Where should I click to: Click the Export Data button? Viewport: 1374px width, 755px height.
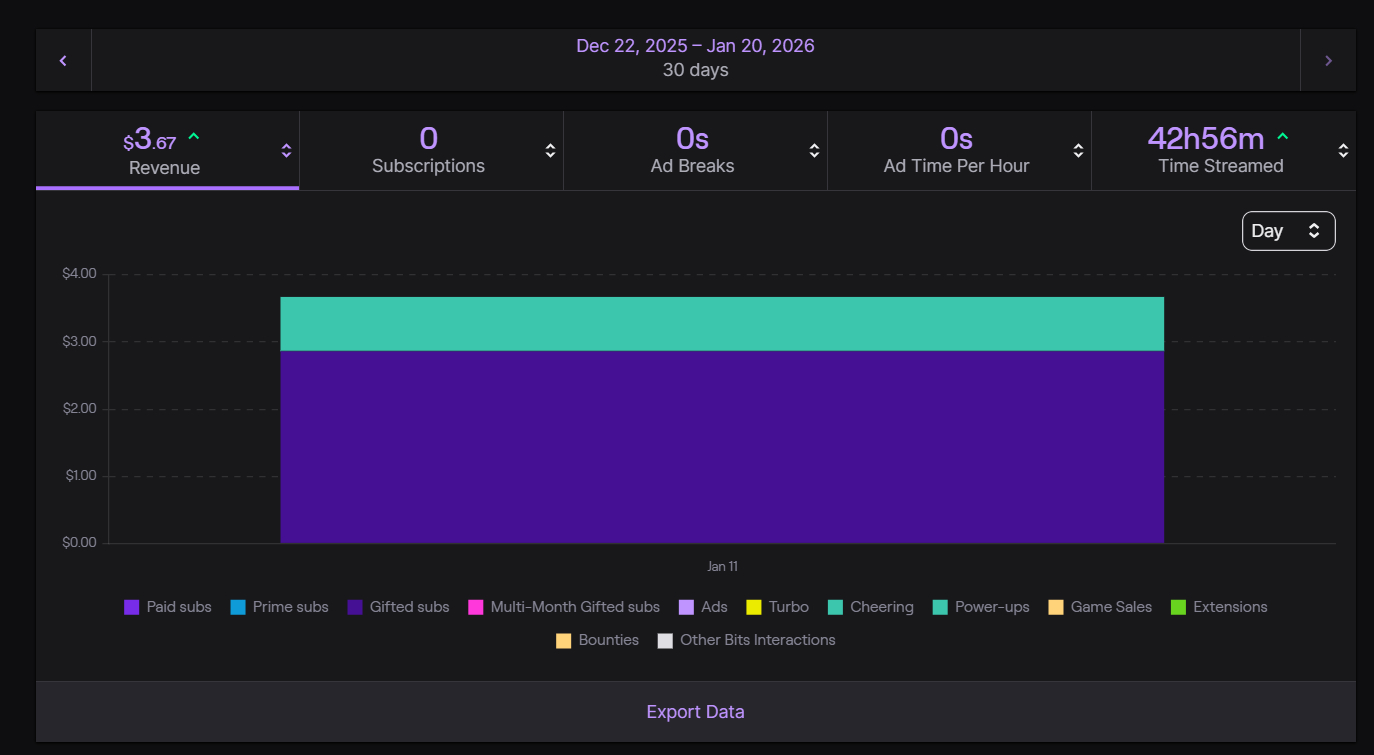(x=695, y=712)
